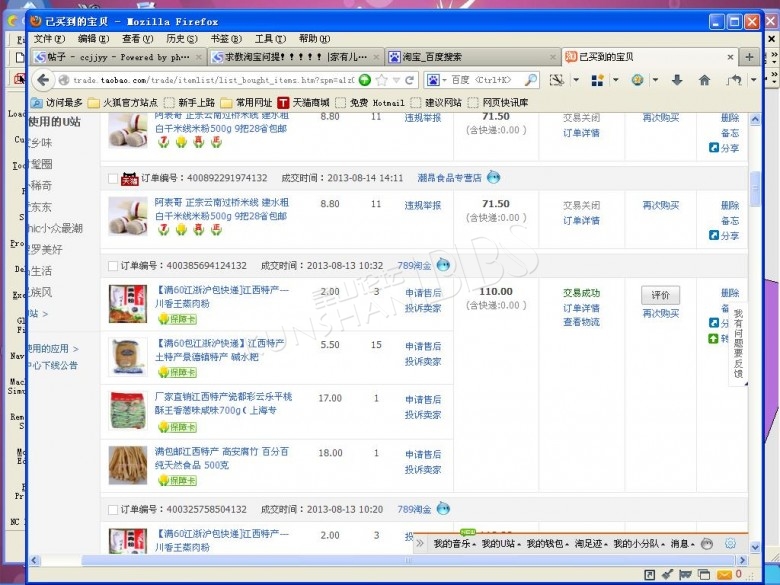
Task: Open 789淘金 shop link for order 400385694124132
Action: [414, 266]
